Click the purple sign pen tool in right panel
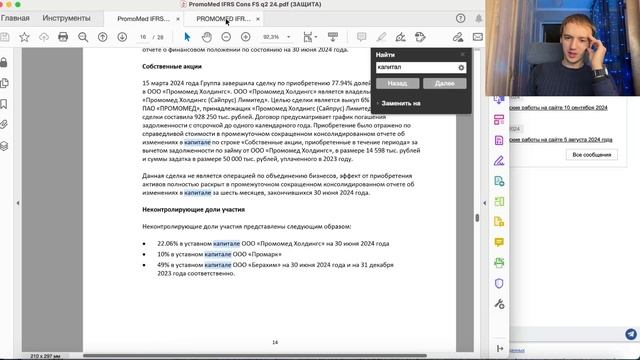 click(x=499, y=161)
